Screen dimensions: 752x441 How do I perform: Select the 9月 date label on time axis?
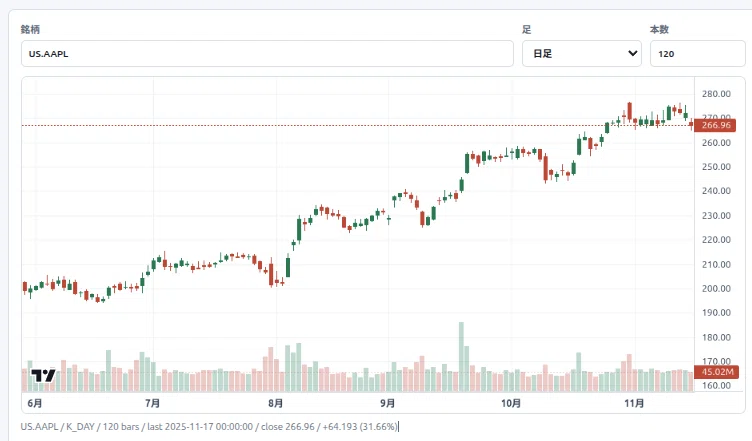[x=388, y=403]
